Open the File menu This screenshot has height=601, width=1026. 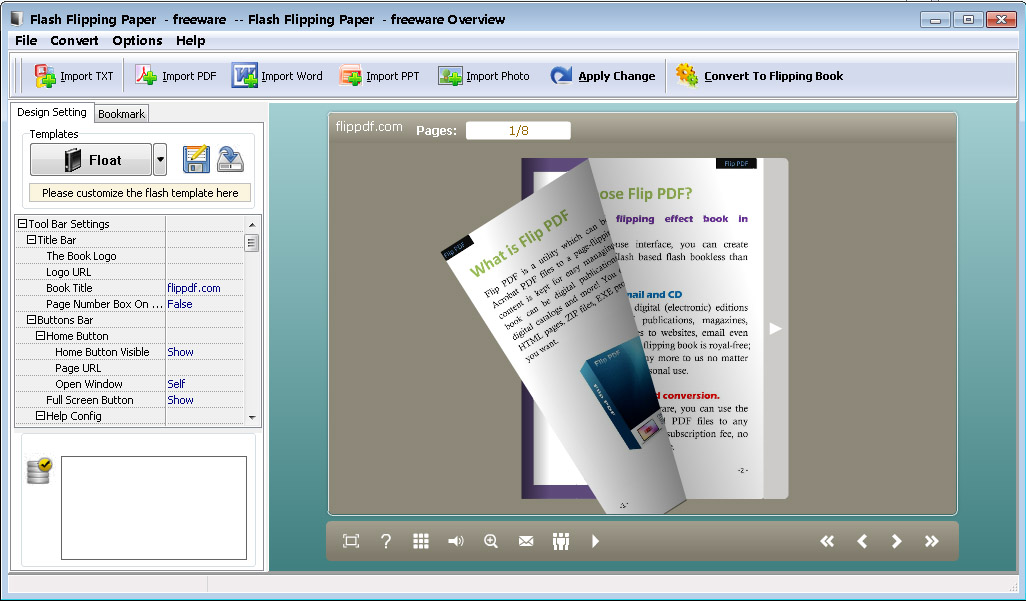[26, 41]
